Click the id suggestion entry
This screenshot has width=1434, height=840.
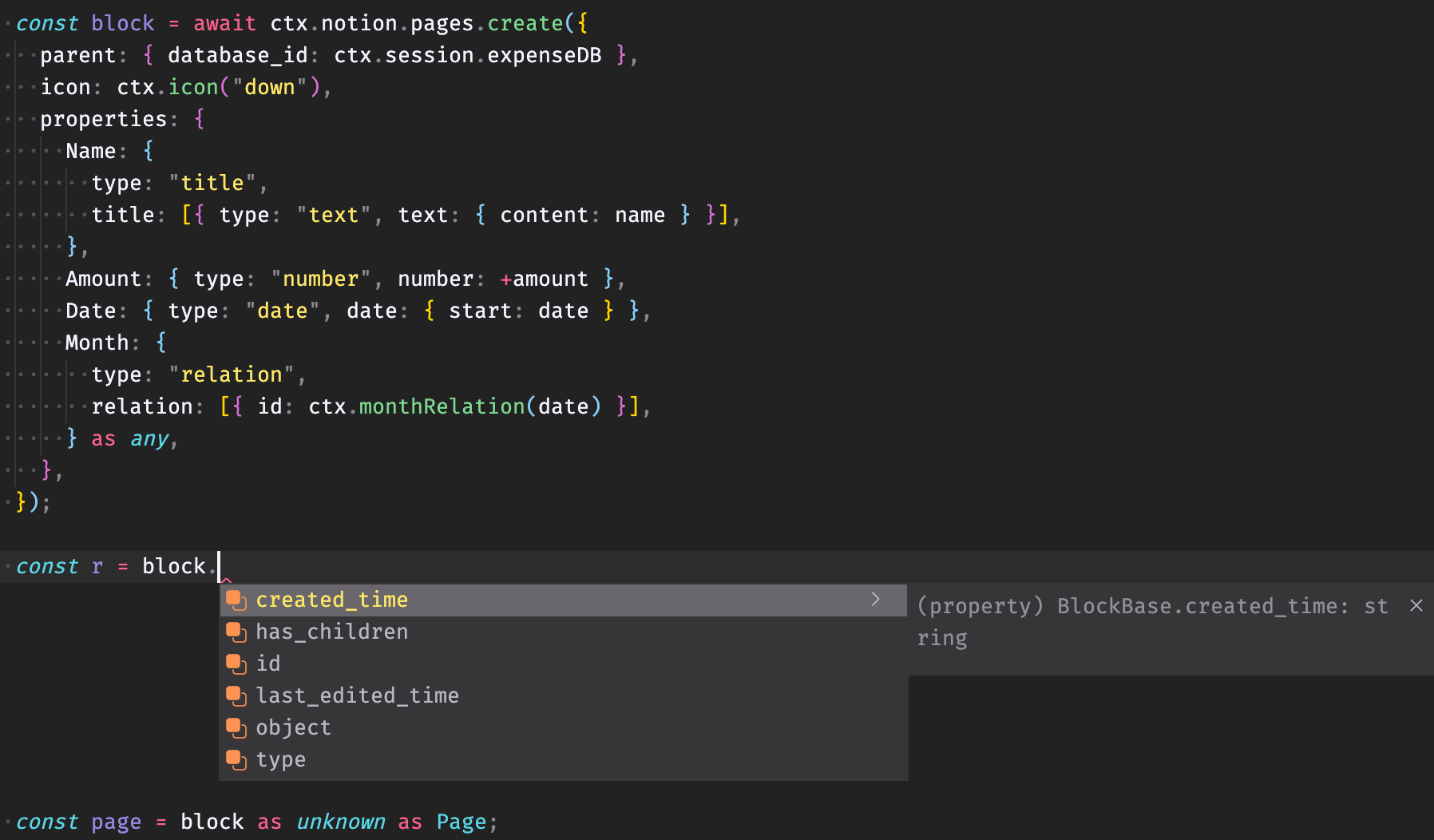(x=268, y=664)
